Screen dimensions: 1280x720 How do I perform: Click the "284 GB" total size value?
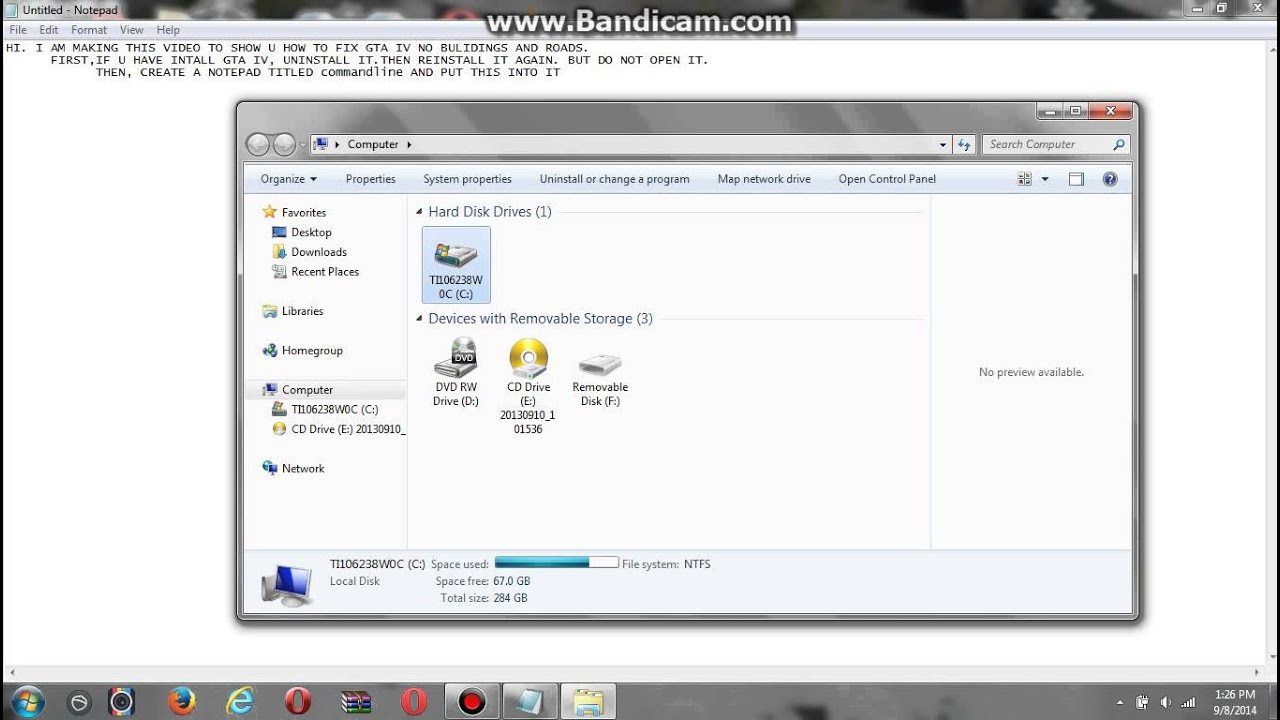click(x=510, y=598)
